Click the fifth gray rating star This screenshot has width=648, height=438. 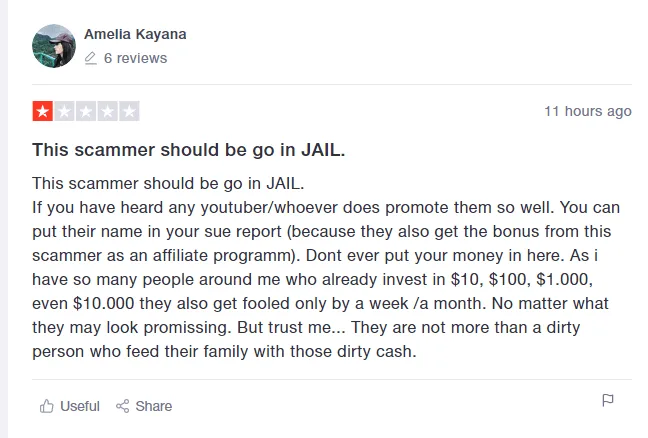tap(129, 111)
